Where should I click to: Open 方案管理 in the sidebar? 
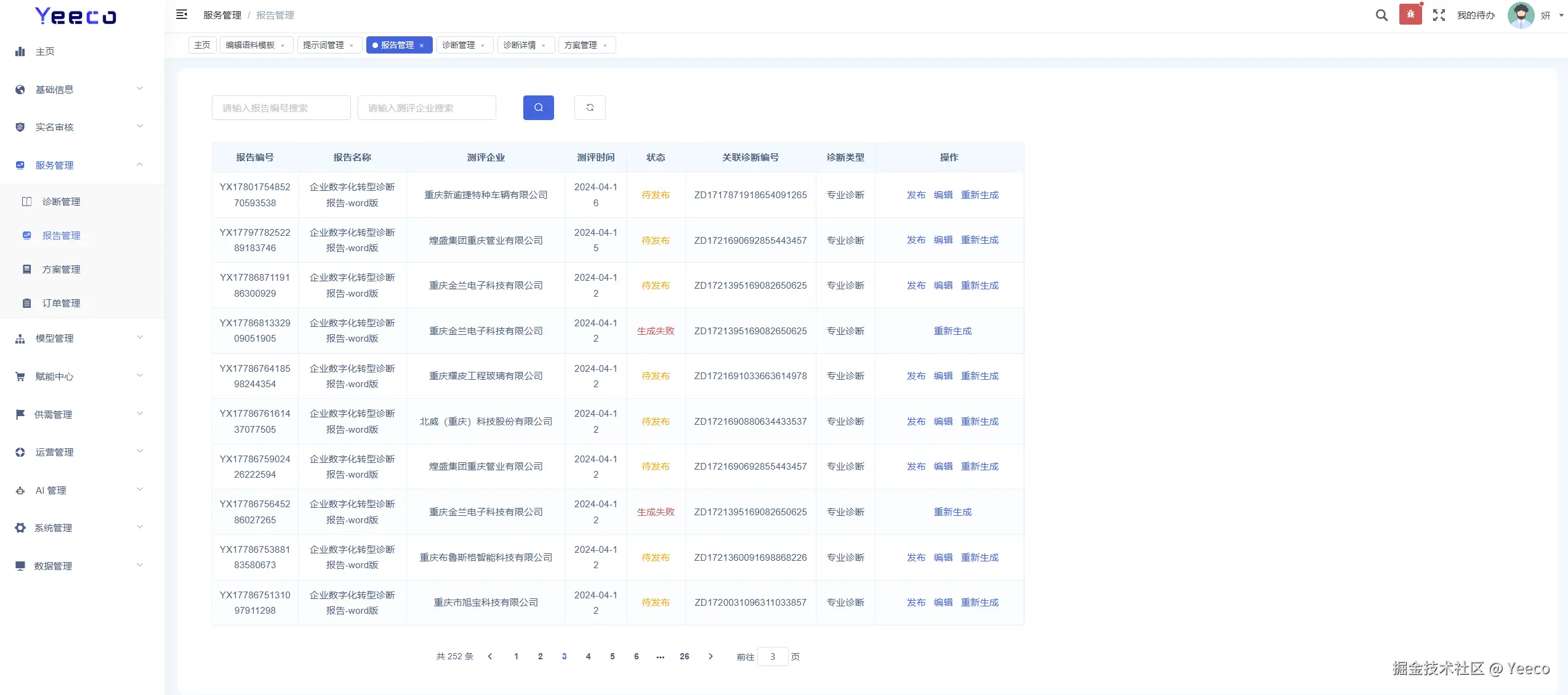coord(61,270)
